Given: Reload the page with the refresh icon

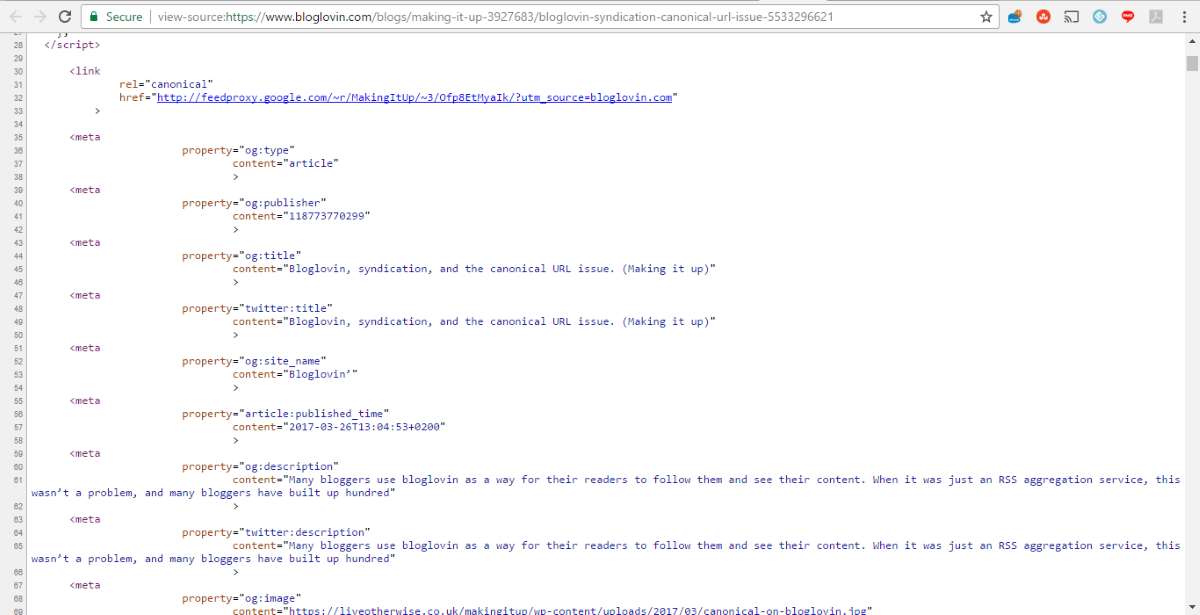Looking at the screenshot, I should [x=64, y=17].
